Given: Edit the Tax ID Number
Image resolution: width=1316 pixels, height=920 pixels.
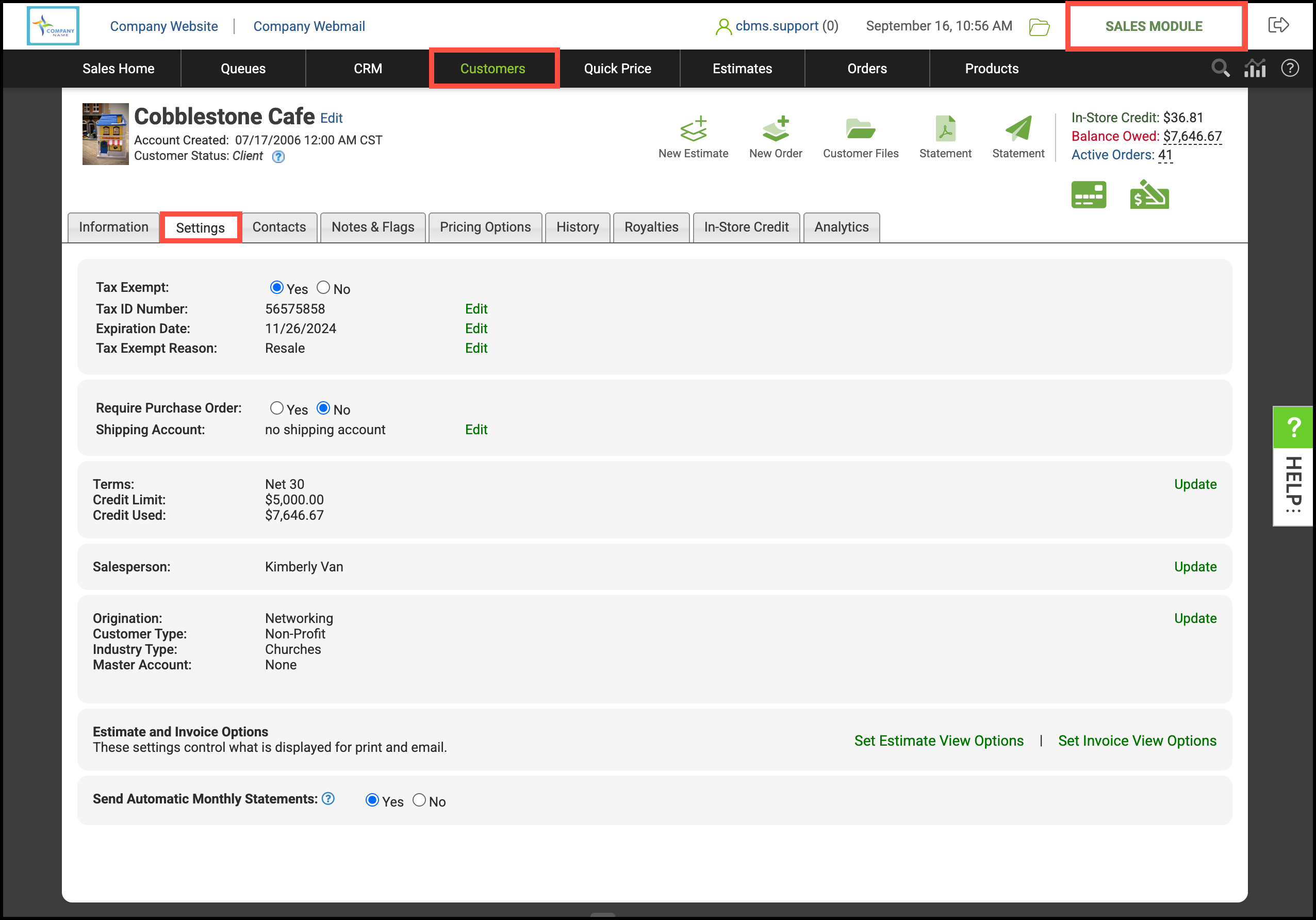Looking at the screenshot, I should point(476,309).
